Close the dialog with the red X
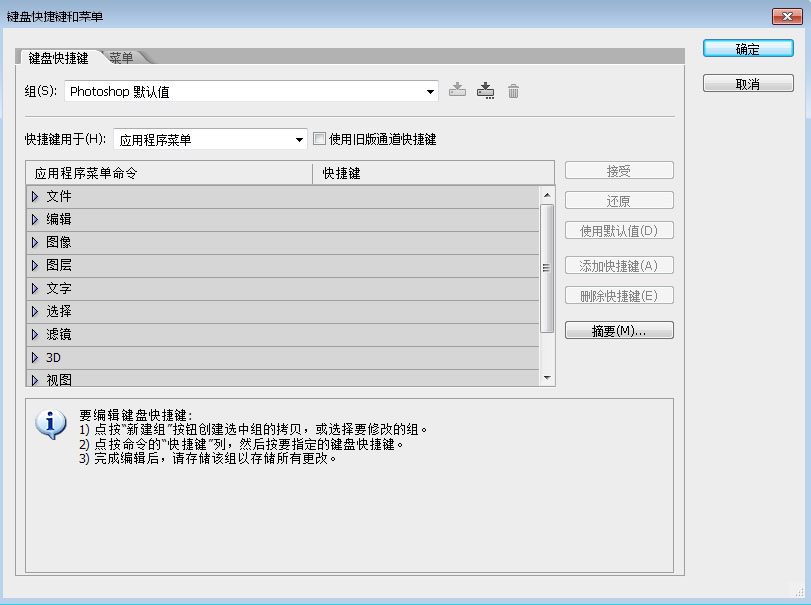Viewport: 811px width, 605px height. pyautogui.click(x=789, y=16)
